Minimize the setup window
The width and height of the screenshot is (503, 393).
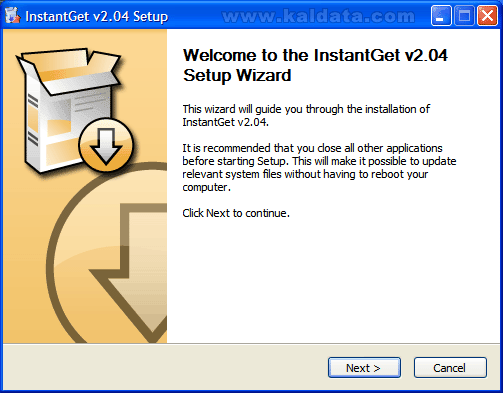tap(441, 15)
